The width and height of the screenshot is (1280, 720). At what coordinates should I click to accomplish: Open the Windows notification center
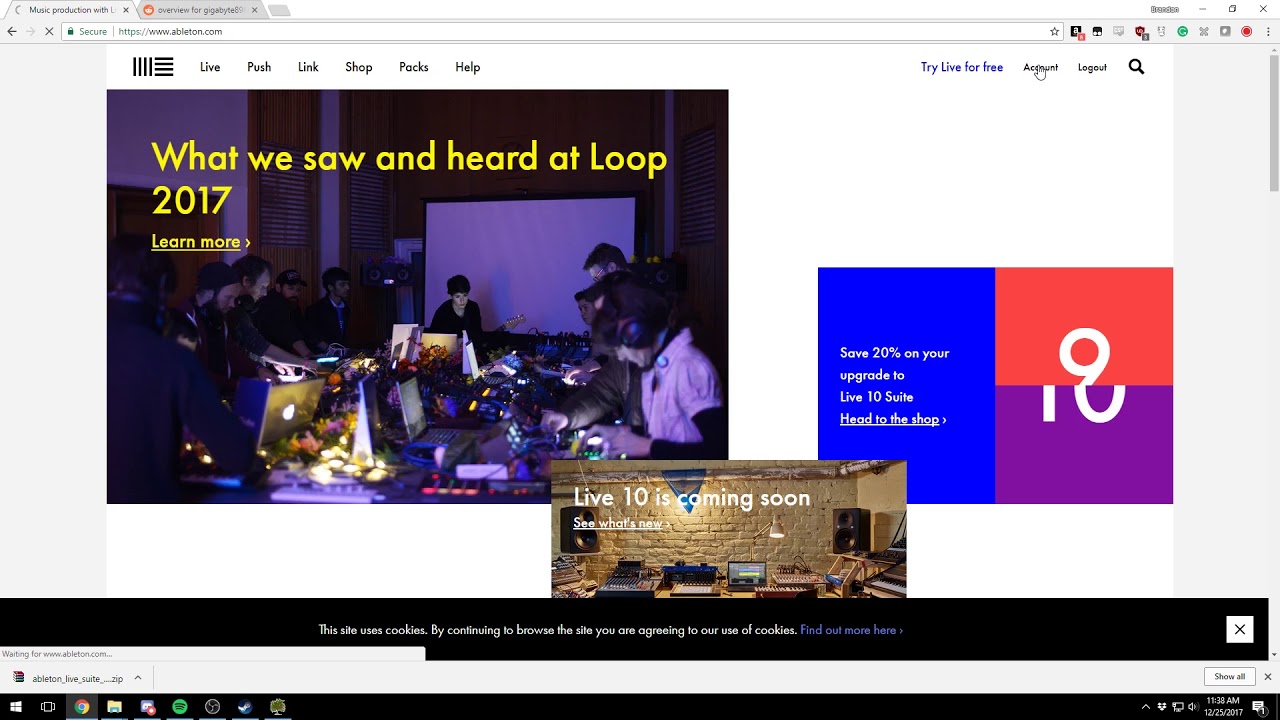tap(1259, 707)
